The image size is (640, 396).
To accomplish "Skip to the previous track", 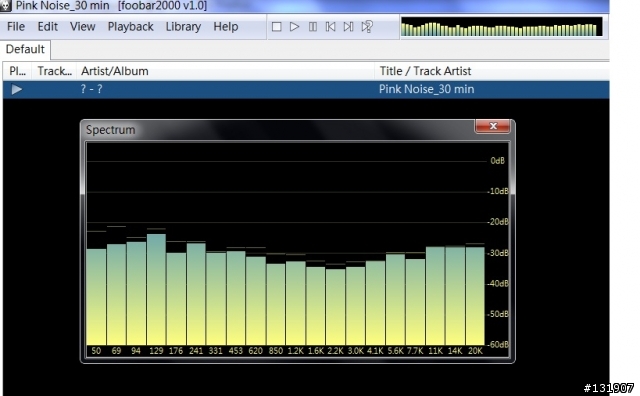I will [x=331, y=27].
